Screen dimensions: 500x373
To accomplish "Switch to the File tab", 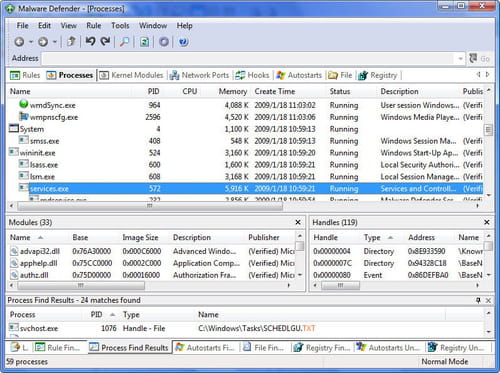I will point(340,75).
